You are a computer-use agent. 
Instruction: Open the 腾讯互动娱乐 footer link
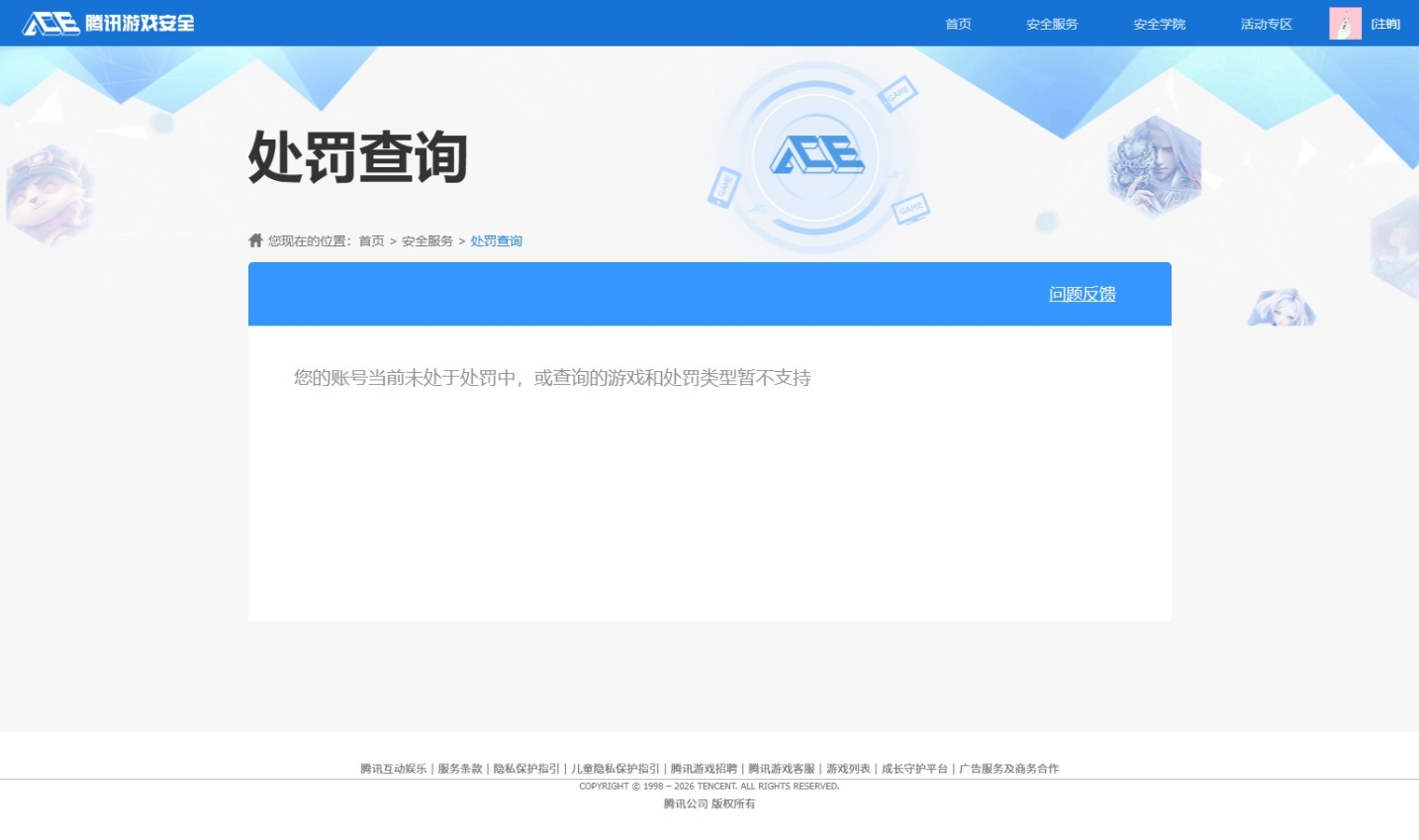(x=393, y=769)
